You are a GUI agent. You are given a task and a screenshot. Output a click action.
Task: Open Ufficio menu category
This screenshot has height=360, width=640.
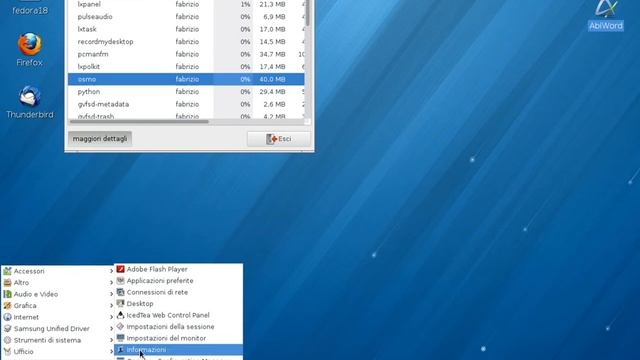click(58, 351)
